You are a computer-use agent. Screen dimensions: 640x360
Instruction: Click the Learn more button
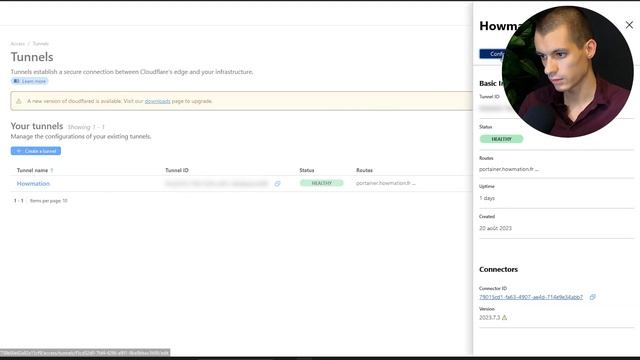(29, 81)
